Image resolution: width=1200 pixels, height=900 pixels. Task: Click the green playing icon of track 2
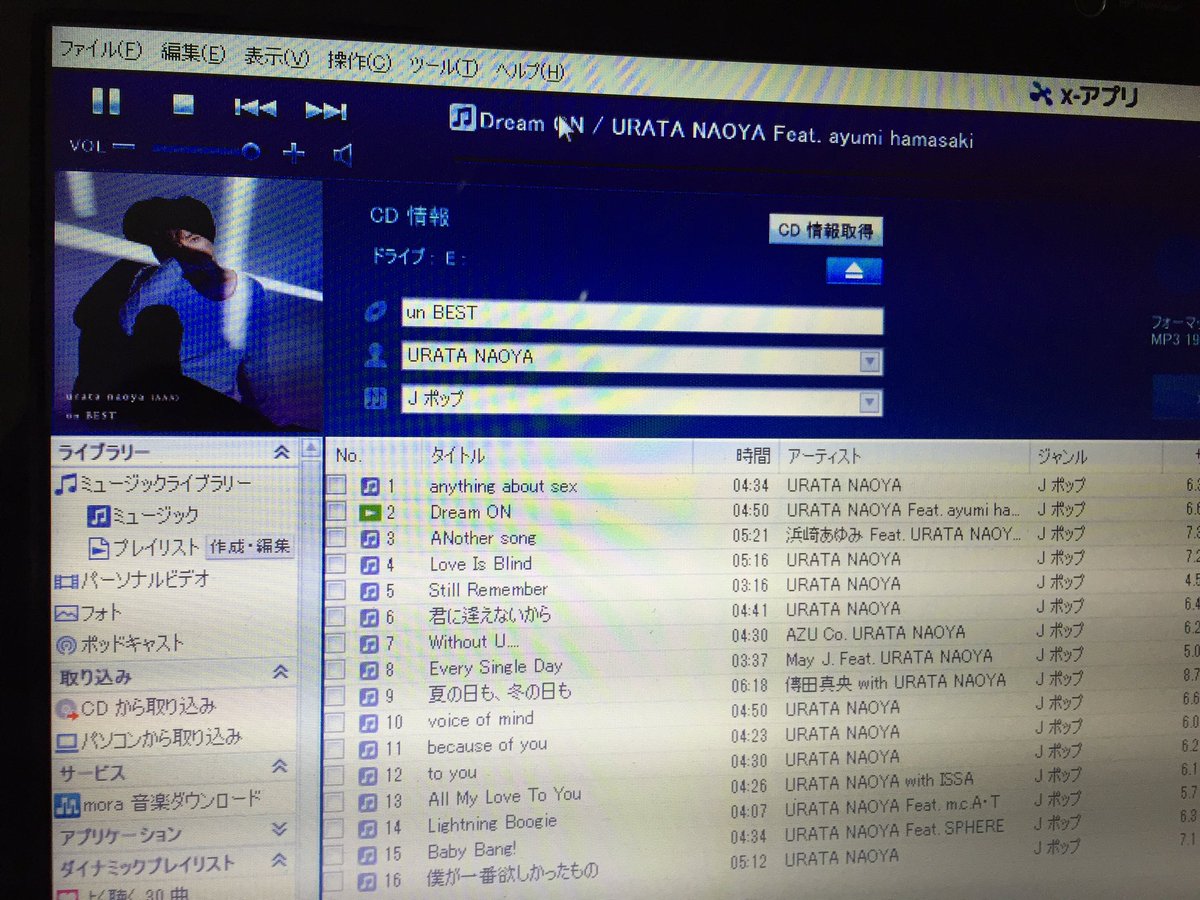371,512
